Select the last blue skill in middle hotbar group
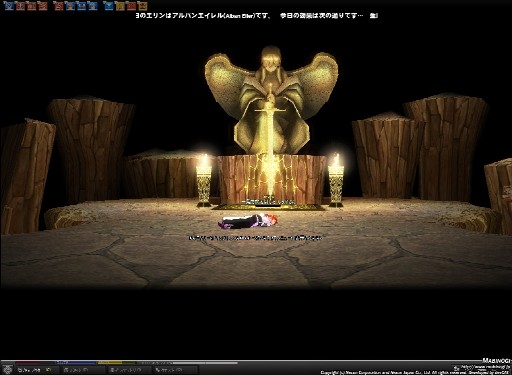This screenshot has height=375, width=512. click(92, 6)
